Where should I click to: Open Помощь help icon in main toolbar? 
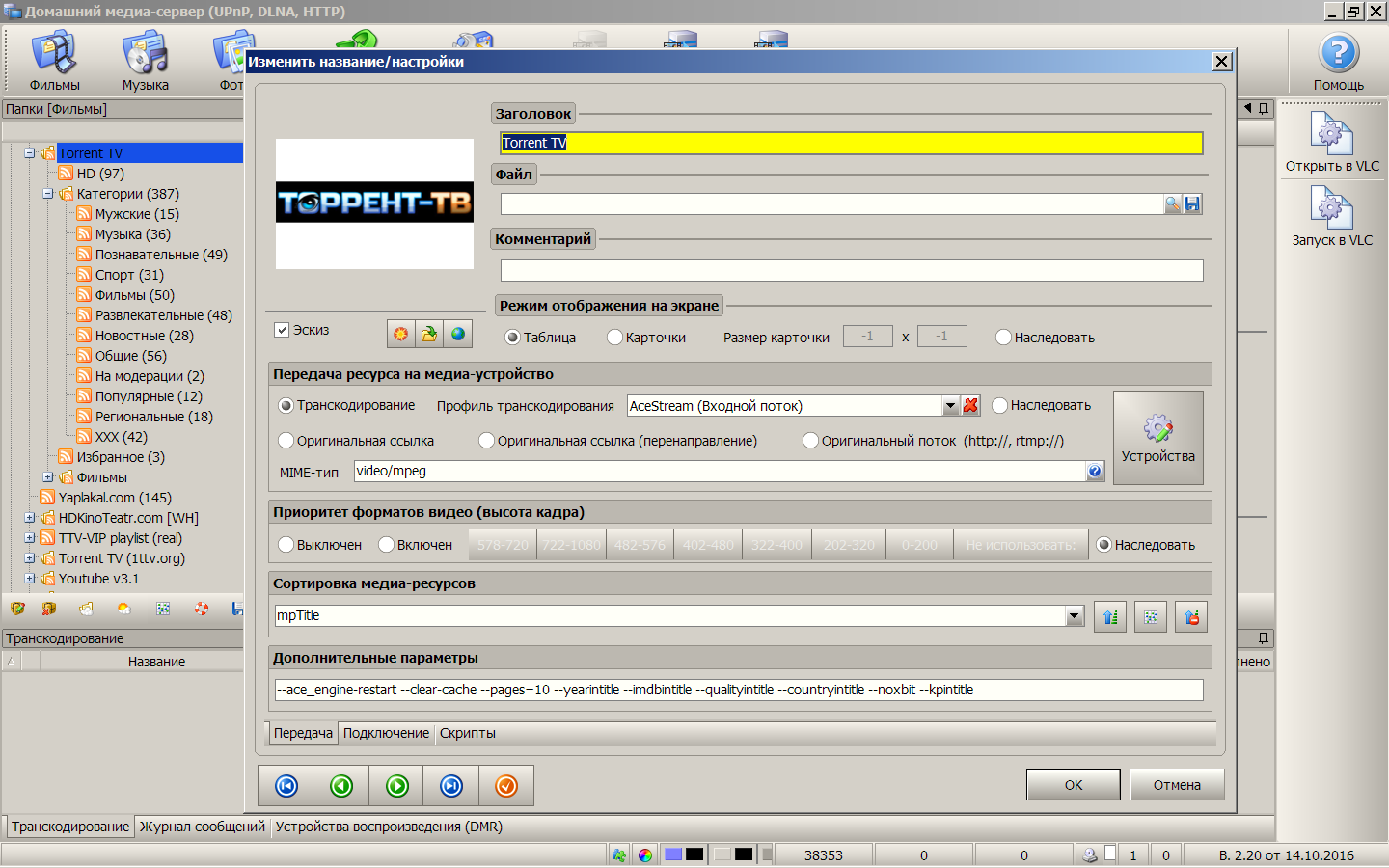[x=1338, y=55]
